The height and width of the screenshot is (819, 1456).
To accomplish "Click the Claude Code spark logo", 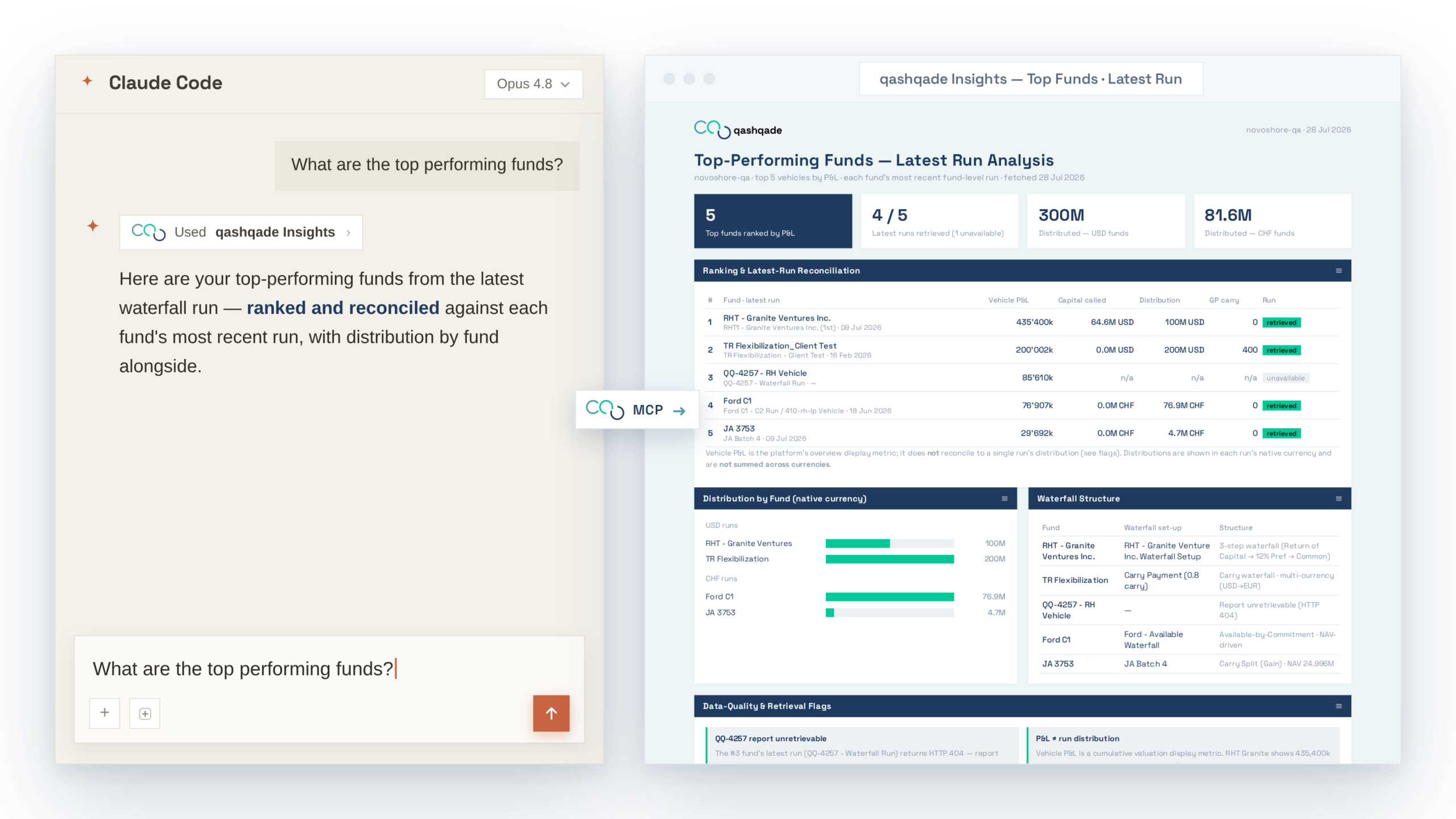I will coord(87,81).
